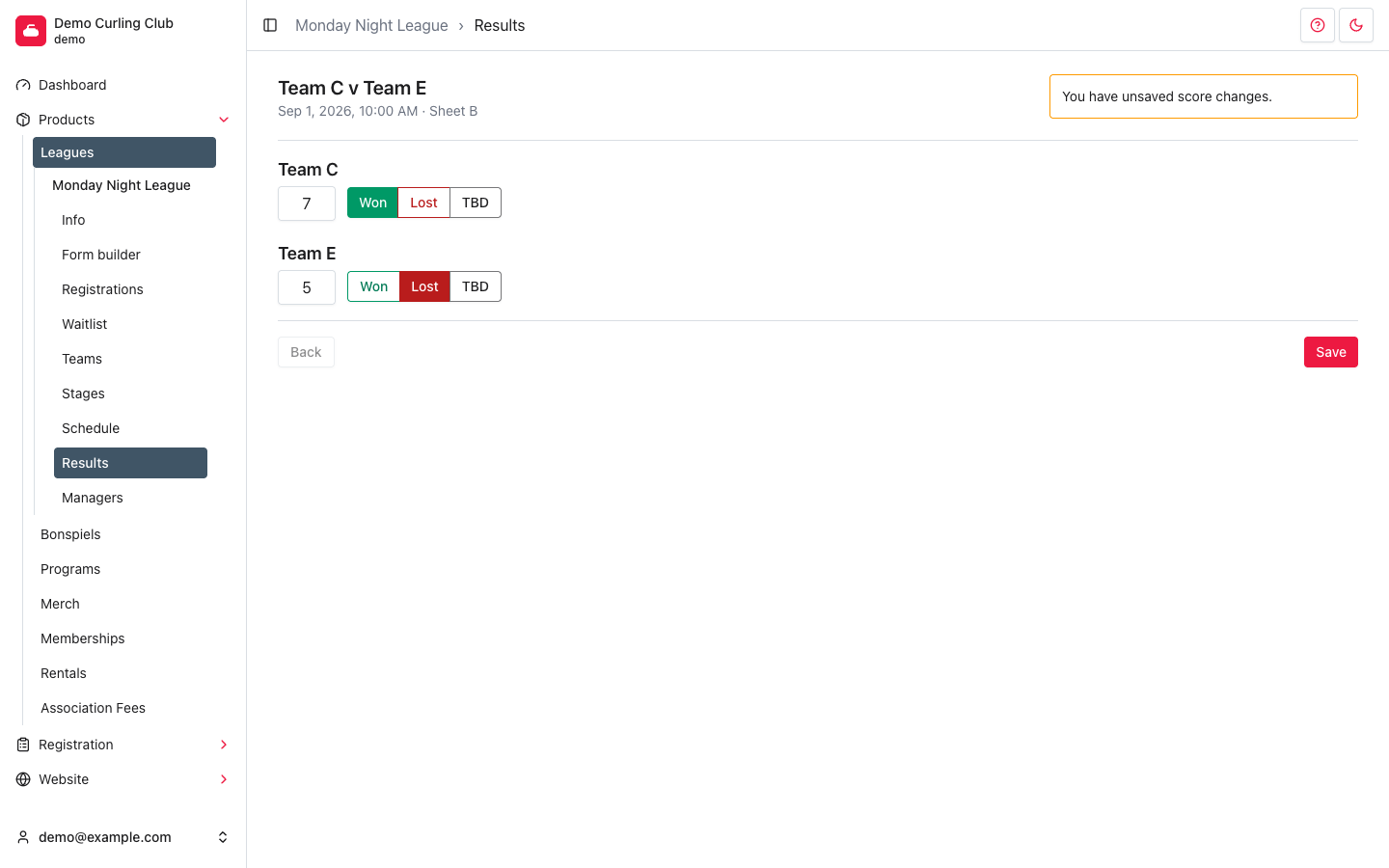This screenshot has width=1389, height=868.
Task: Click the Save button
Action: [x=1331, y=352]
